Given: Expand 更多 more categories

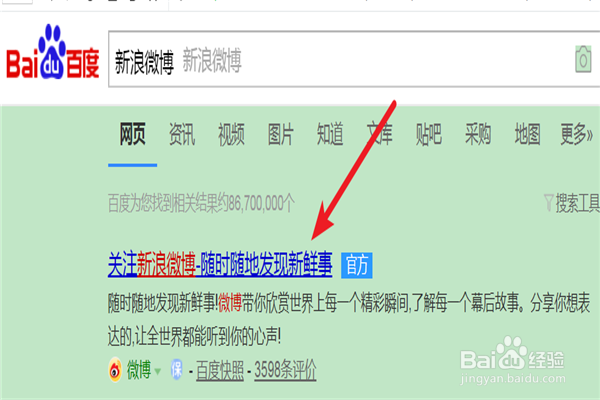Looking at the screenshot, I should coord(576,134).
